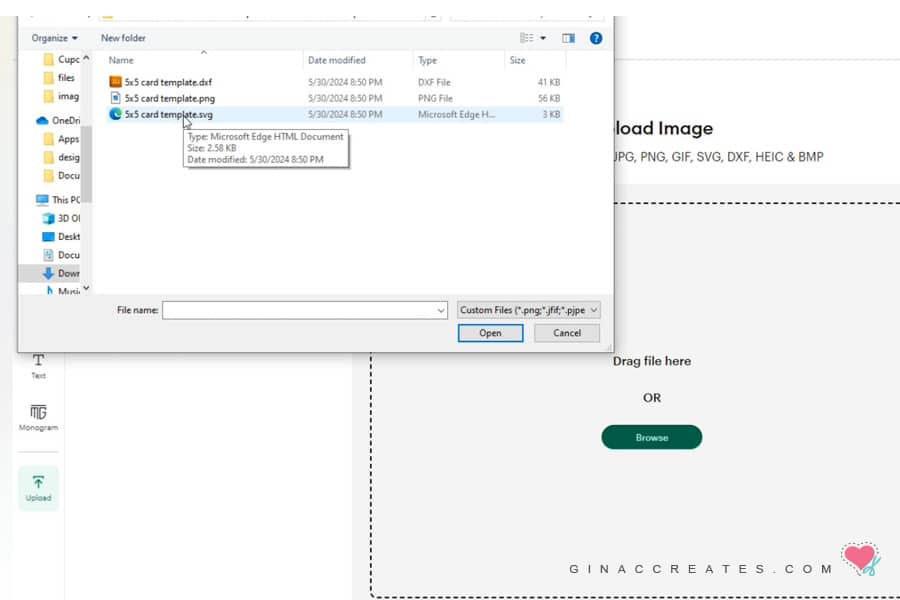Image resolution: width=900 pixels, height=600 pixels.
Task: Click the green Browse button
Action: (651, 438)
